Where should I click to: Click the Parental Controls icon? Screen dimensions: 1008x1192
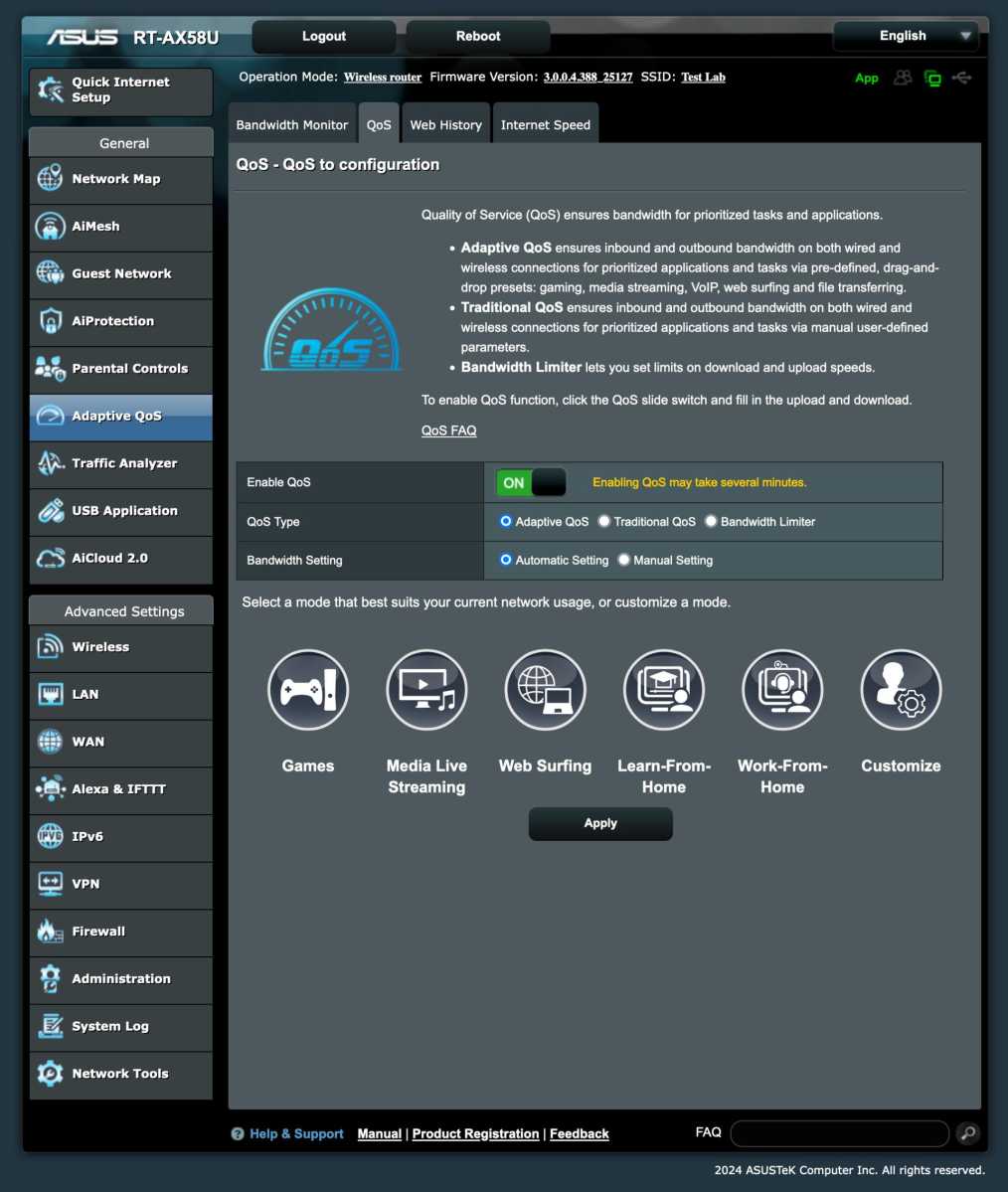[50, 368]
